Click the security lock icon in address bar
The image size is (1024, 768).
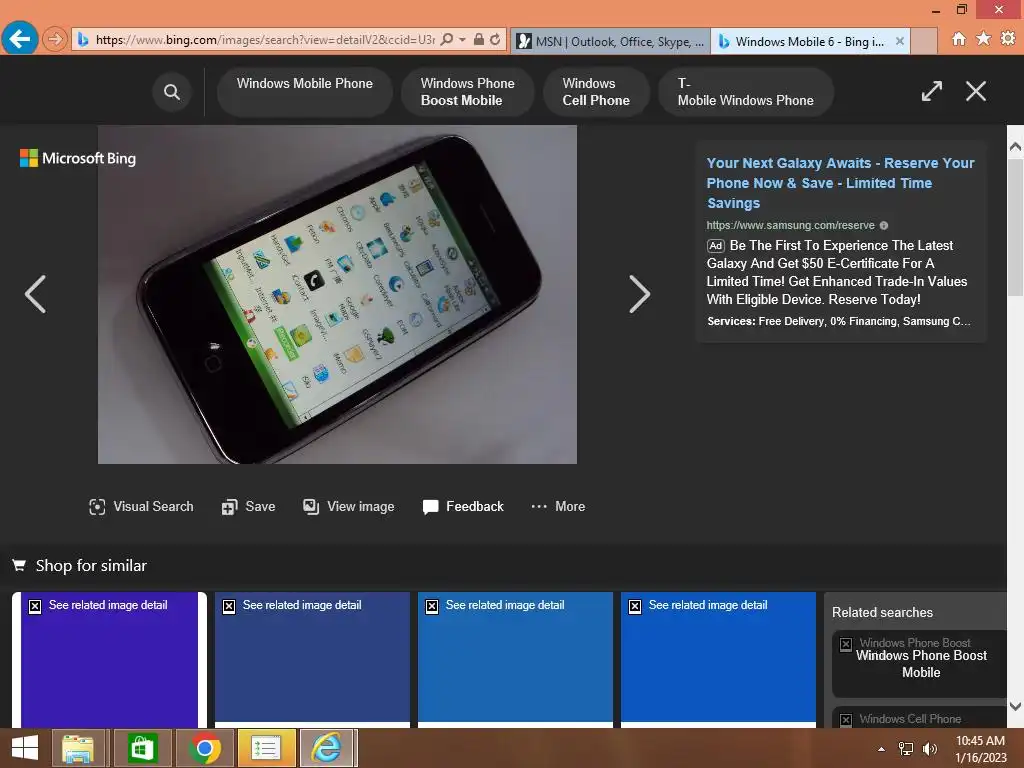[x=479, y=40]
